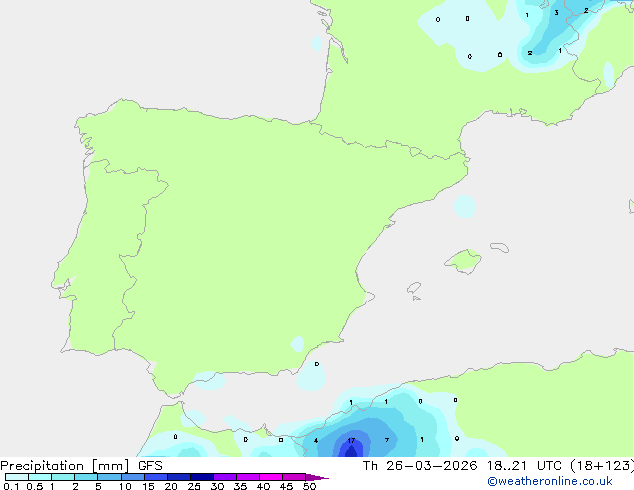Click the '40' legend scale label

click(263, 486)
